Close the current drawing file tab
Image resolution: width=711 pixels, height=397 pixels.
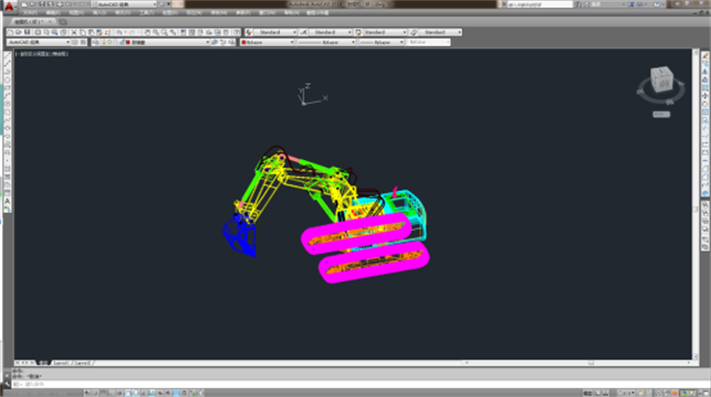pos(50,22)
